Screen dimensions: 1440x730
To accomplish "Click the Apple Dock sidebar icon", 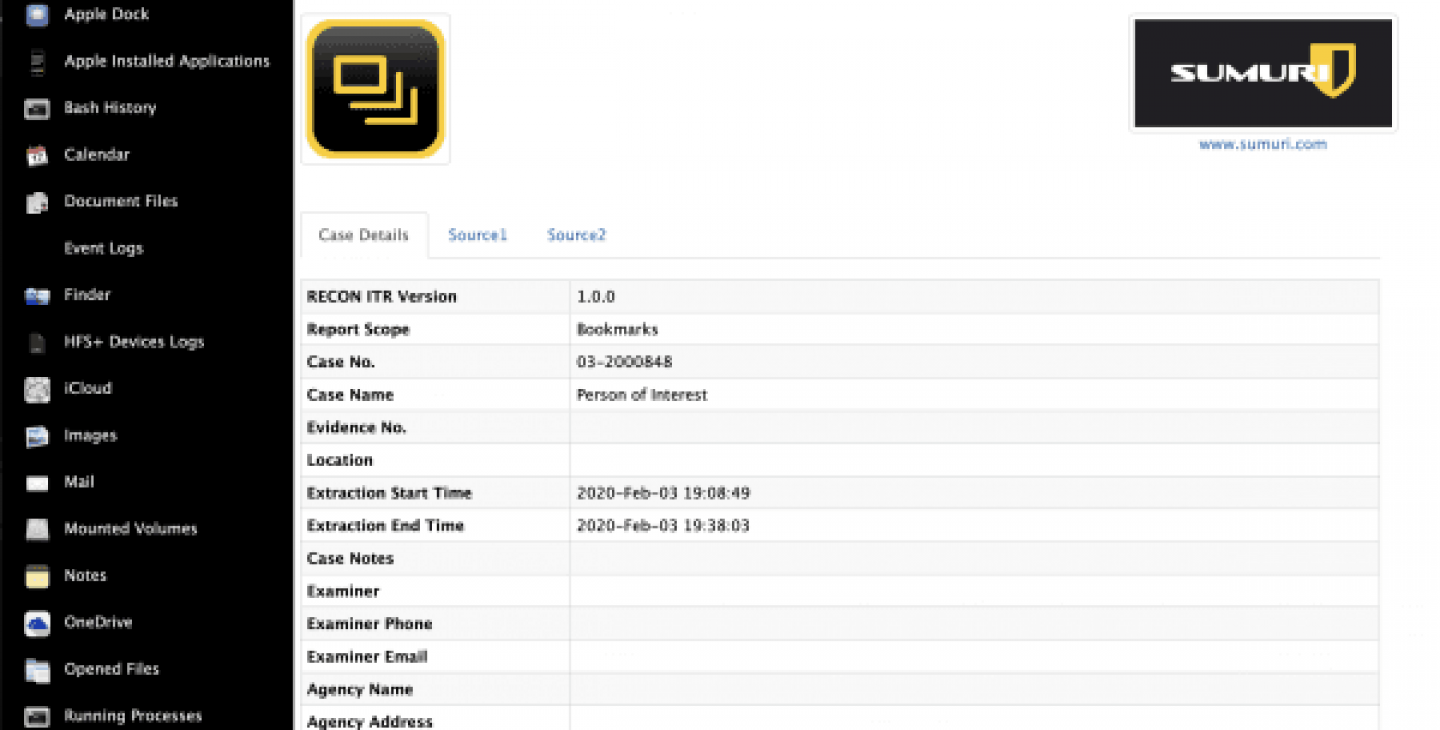I will click(37, 14).
